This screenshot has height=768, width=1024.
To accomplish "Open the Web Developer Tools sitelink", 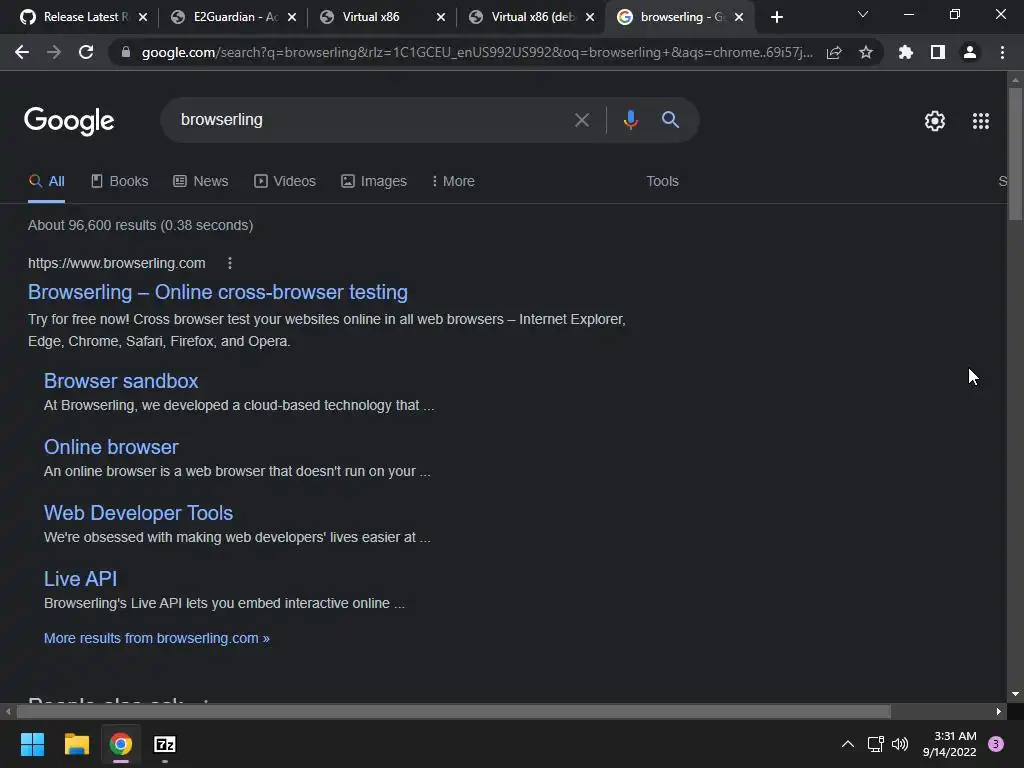I will (138, 513).
